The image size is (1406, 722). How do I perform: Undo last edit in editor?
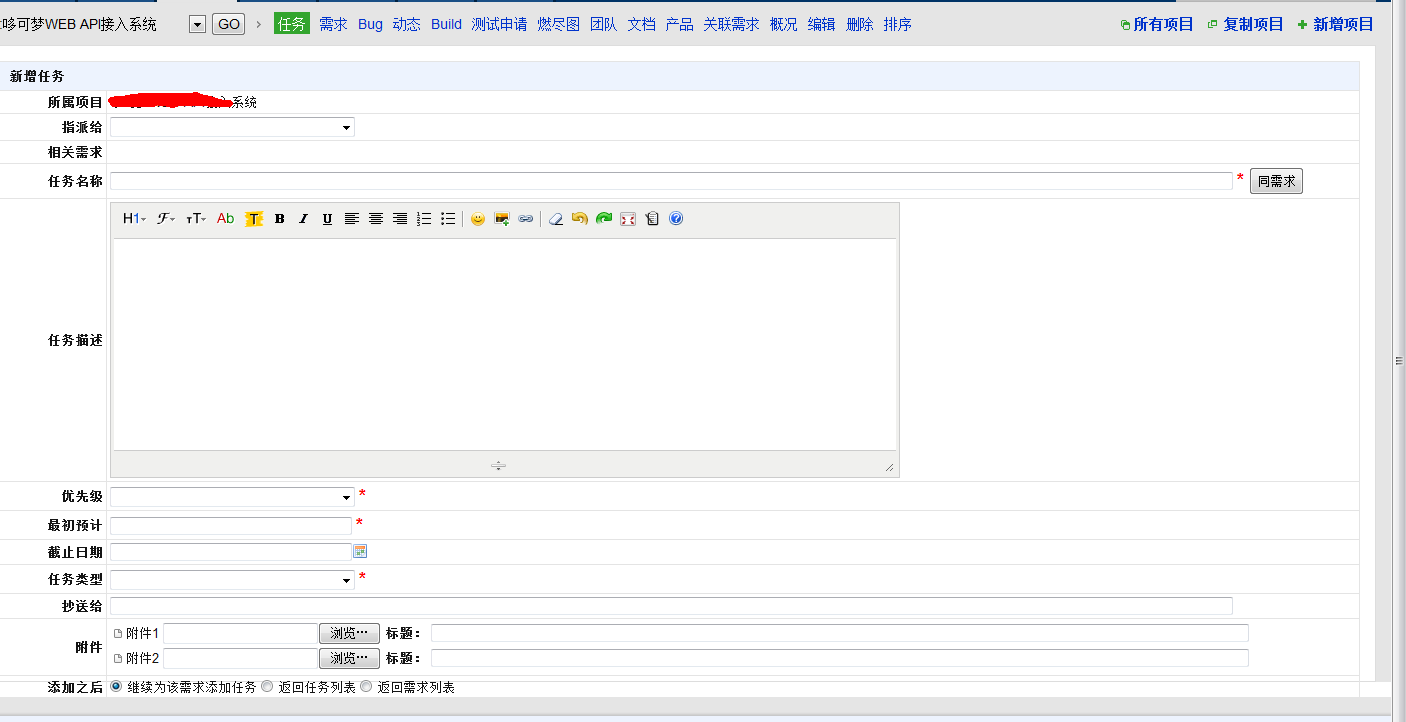(x=580, y=219)
